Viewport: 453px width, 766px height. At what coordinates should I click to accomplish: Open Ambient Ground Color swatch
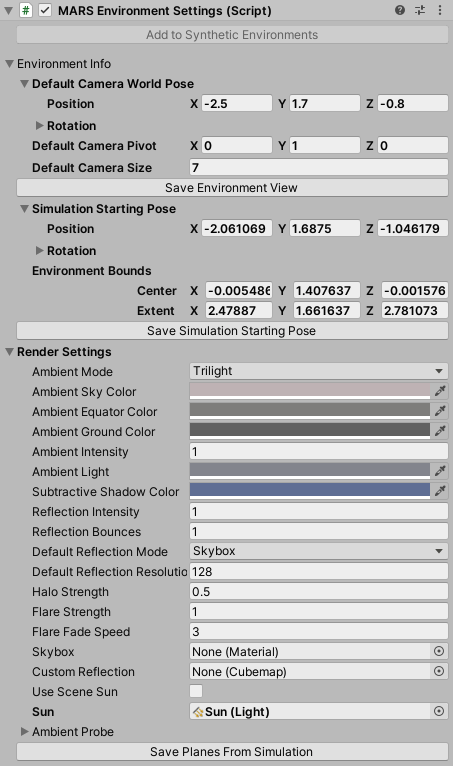(310, 431)
